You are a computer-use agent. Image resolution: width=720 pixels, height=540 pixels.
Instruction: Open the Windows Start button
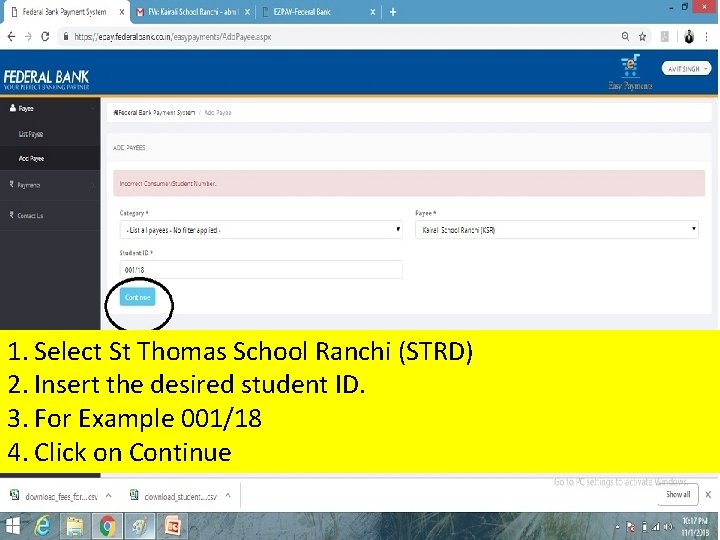click(11, 526)
